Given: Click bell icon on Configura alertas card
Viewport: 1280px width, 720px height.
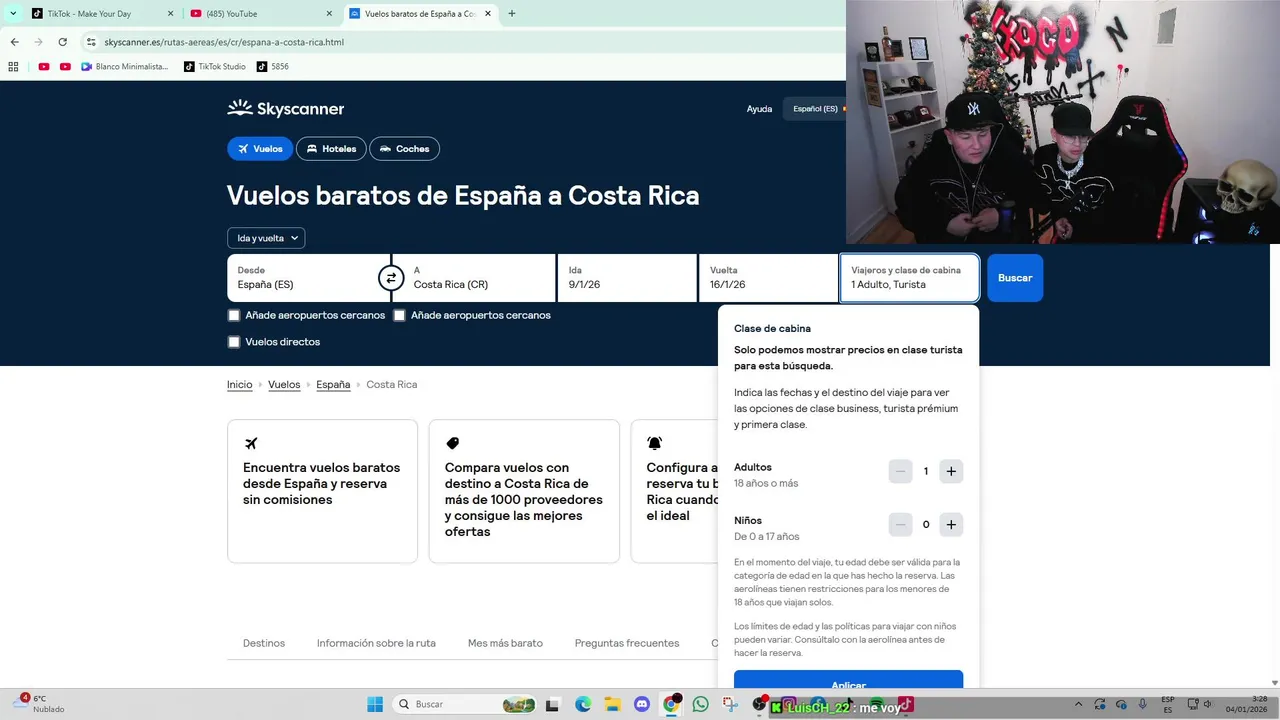Looking at the screenshot, I should click(x=654, y=443).
